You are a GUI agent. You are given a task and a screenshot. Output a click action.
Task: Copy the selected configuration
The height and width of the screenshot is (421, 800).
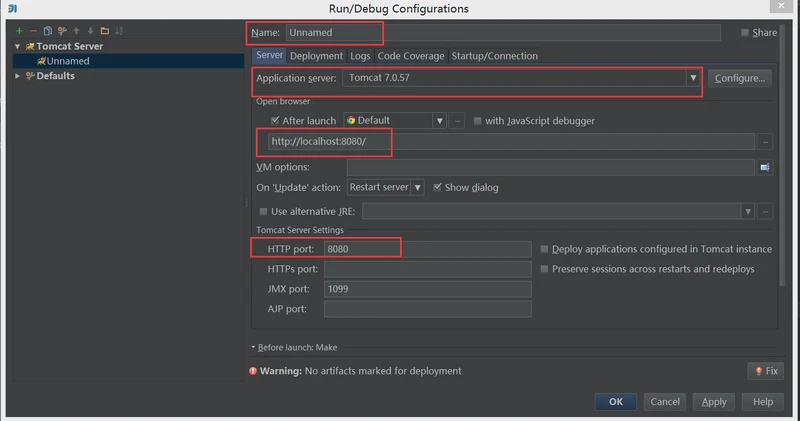point(47,31)
